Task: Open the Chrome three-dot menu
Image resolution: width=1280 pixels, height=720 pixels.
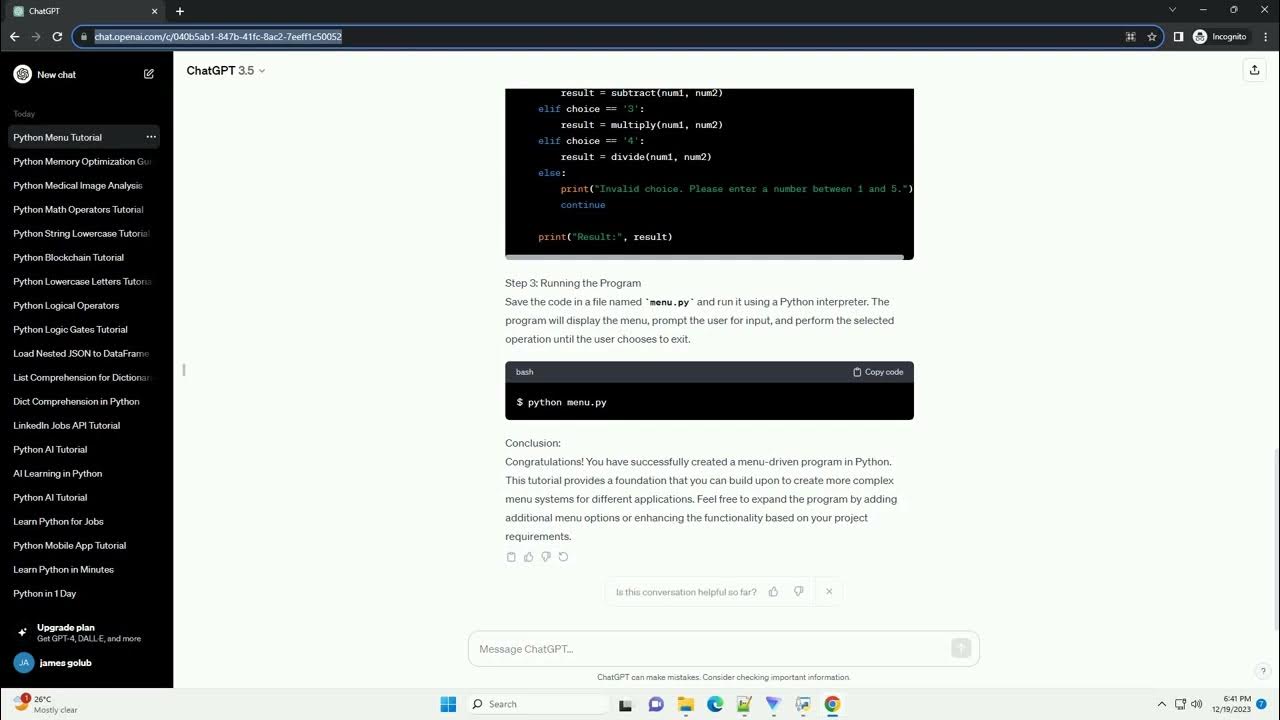Action: (x=1265, y=37)
